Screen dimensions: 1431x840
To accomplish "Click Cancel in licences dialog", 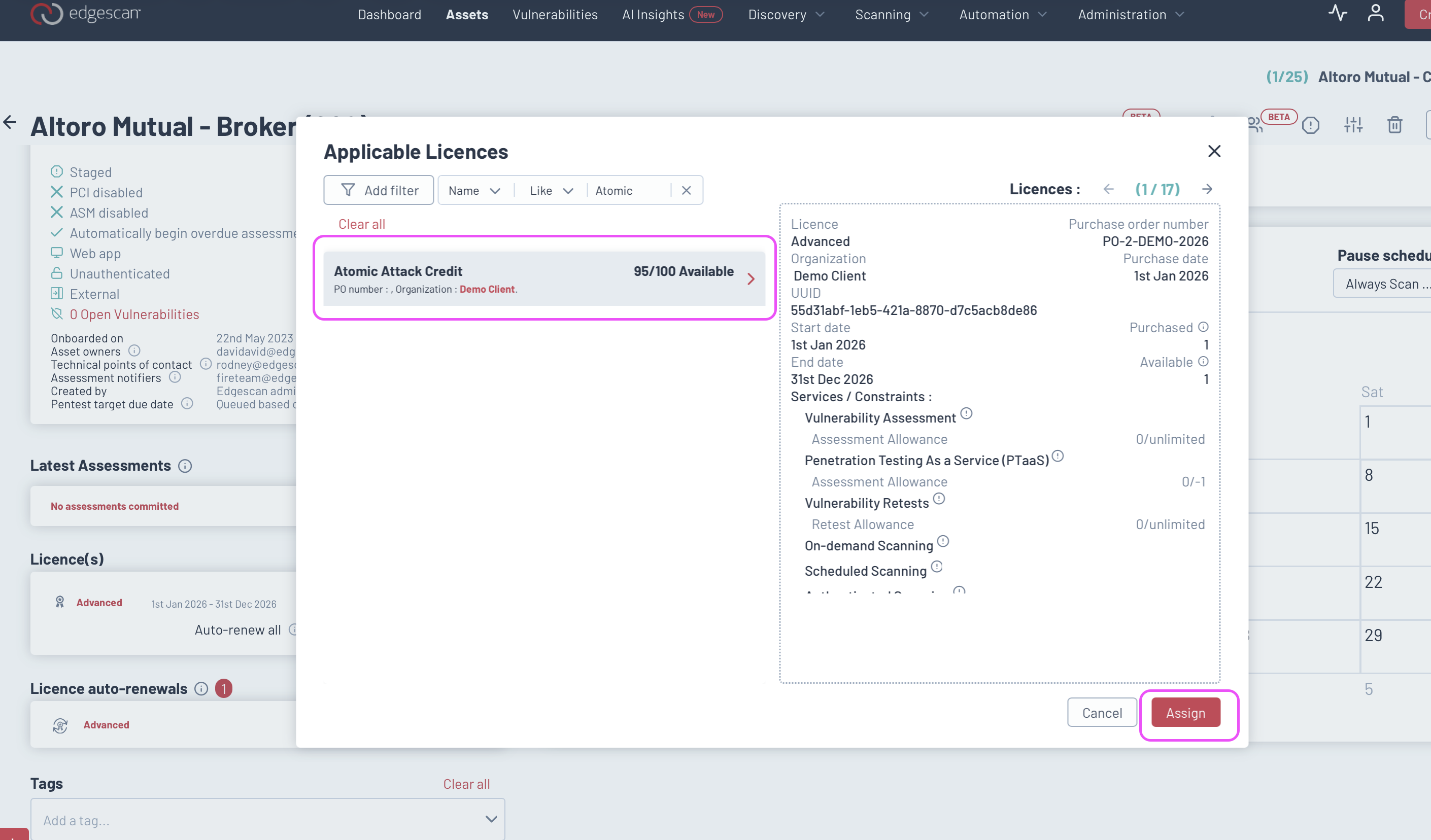I will 1102,712.
